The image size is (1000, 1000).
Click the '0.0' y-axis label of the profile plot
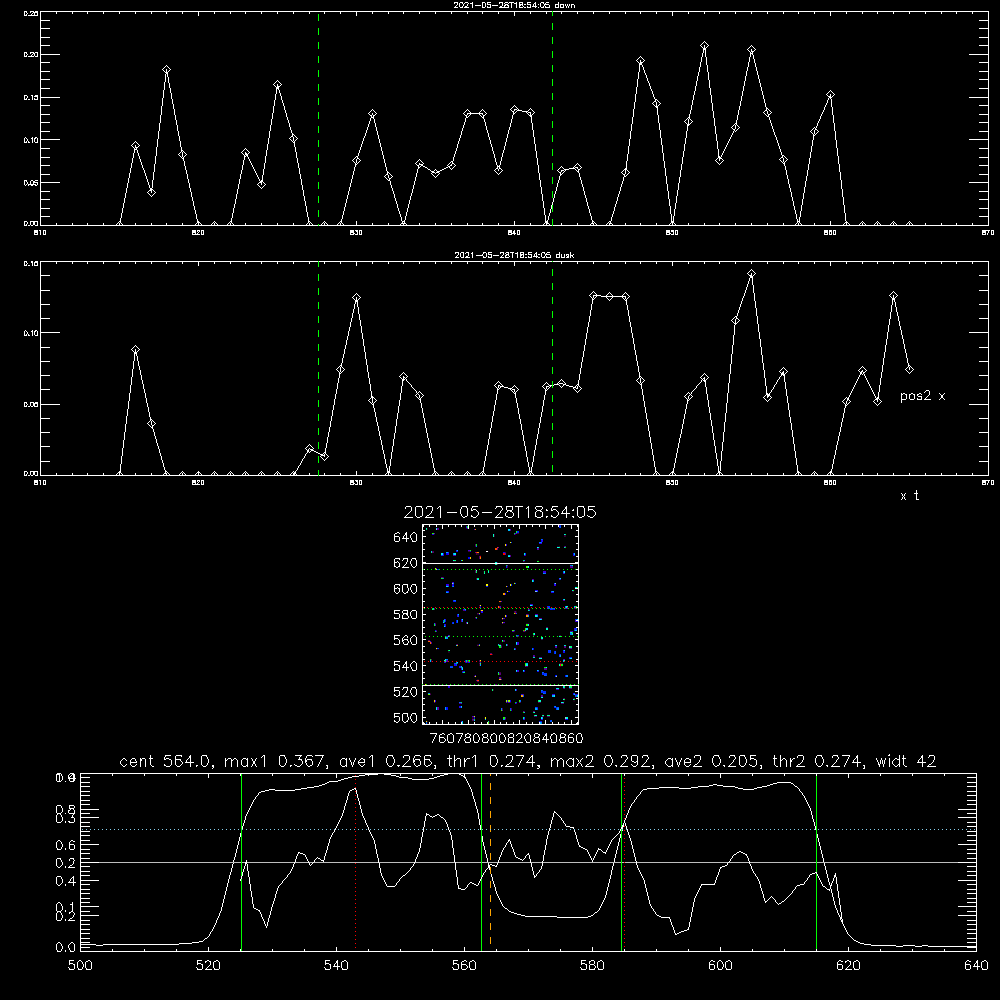(x=65, y=948)
